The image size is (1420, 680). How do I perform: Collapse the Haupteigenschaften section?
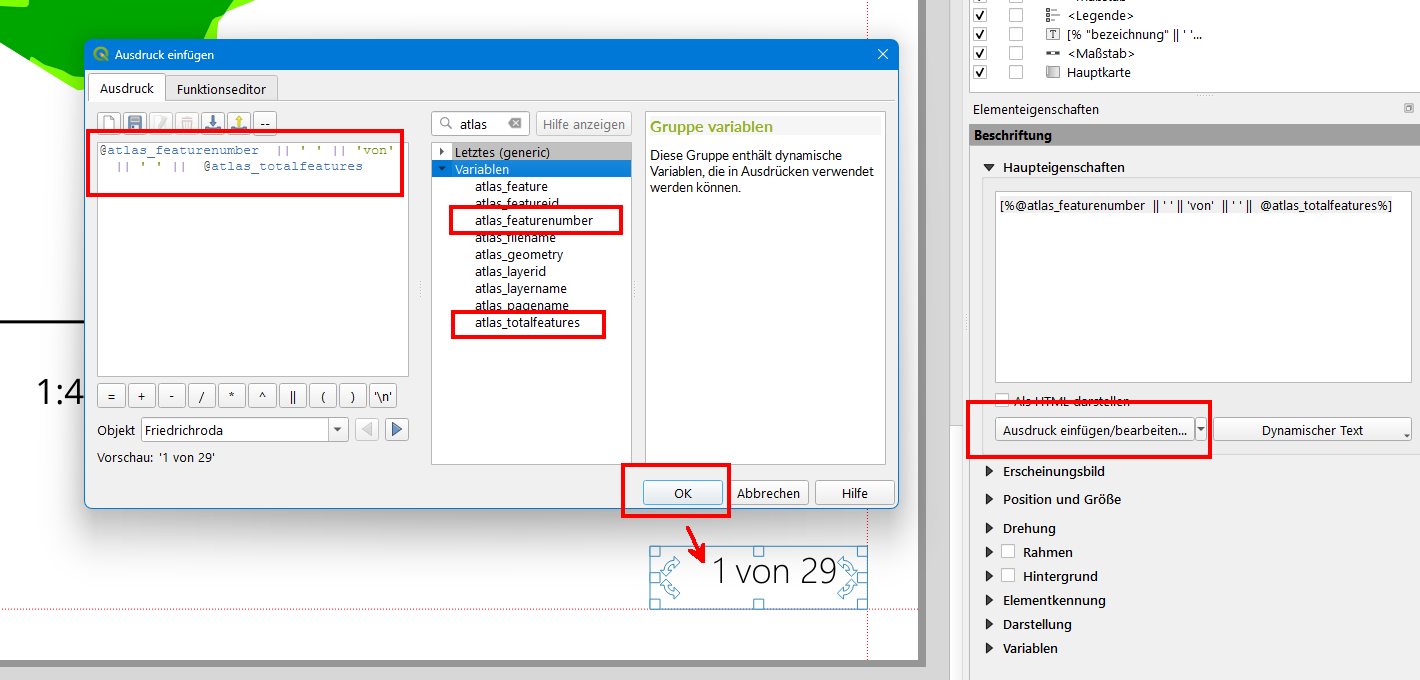coord(989,168)
